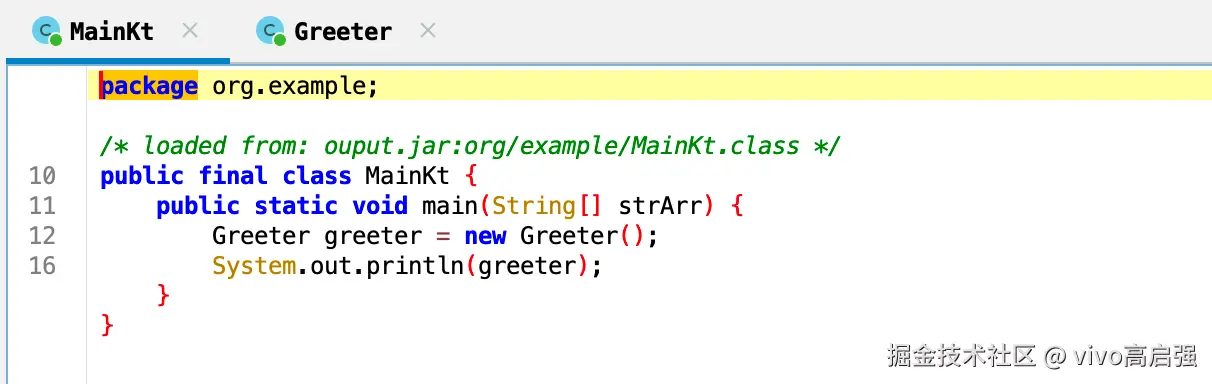Click 'MainKt' class name in declaration
The height and width of the screenshot is (384, 1212).
point(407,176)
